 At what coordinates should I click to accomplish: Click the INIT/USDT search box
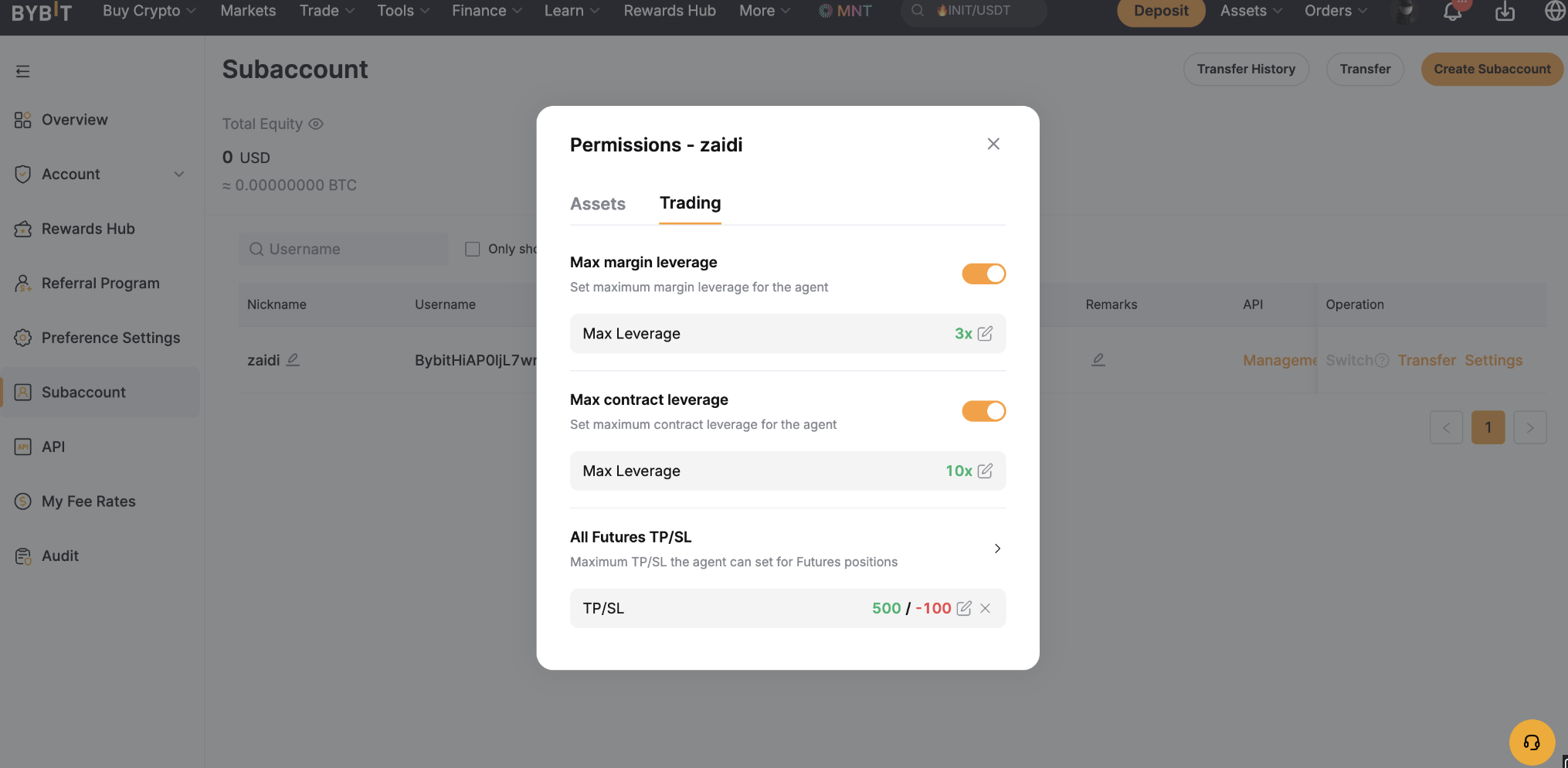tap(973, 11)
